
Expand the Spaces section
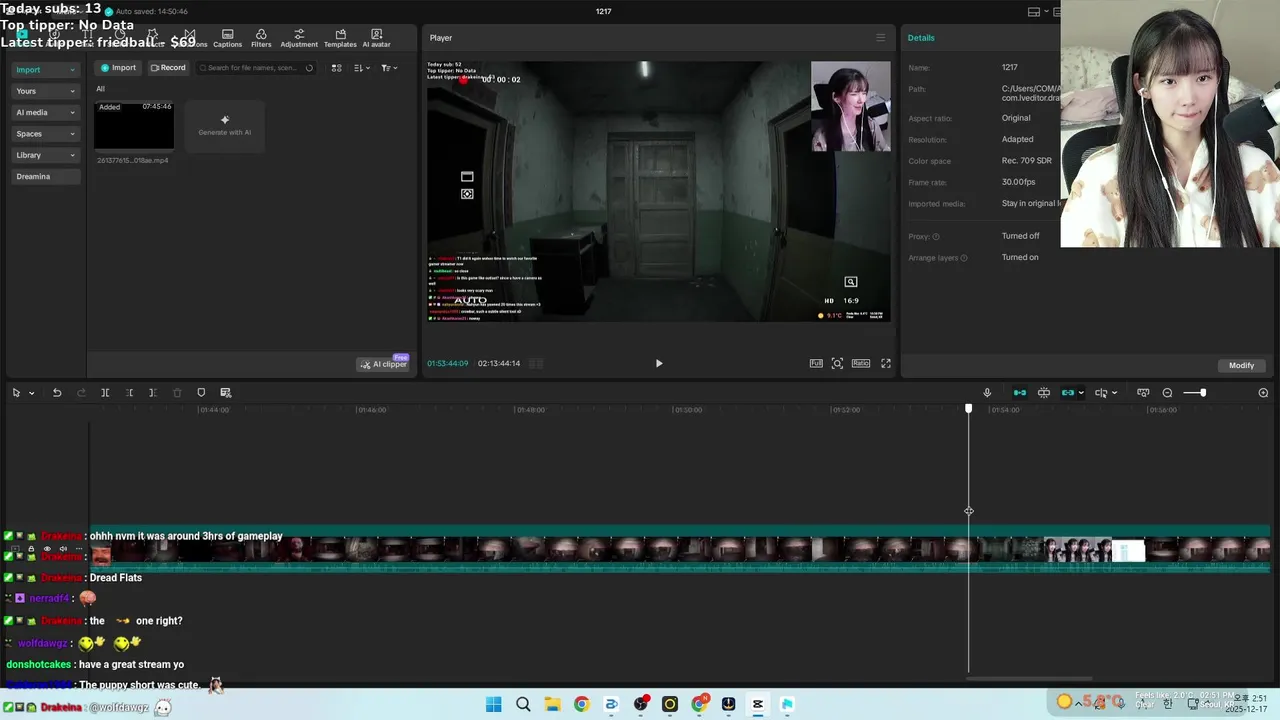coord(45,133)
